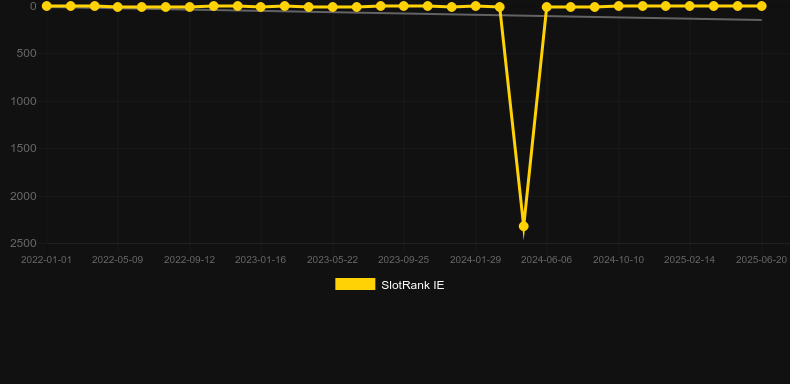
Task: Click the gray trend line's right end
Action: [x=760, y=20]
